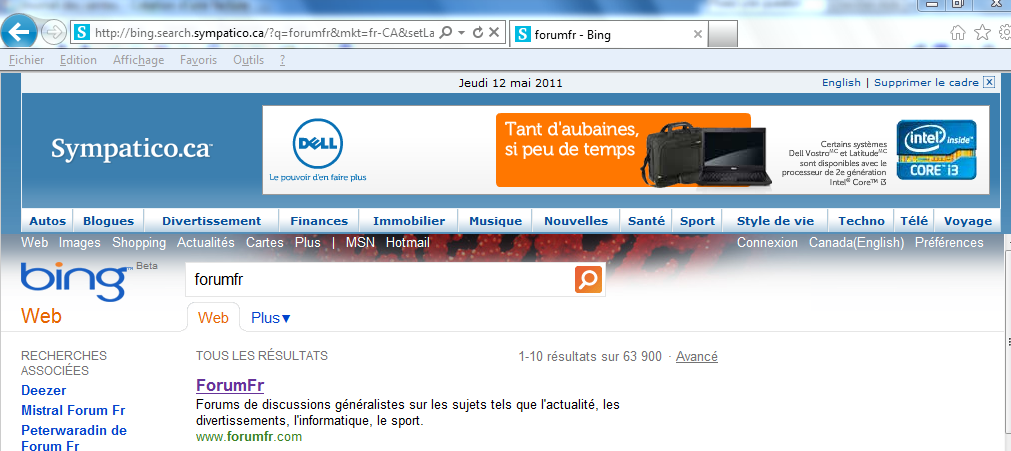This screenshot has width=1011, height=451.
Task: Open the Autos section
Action: point(48,221)
